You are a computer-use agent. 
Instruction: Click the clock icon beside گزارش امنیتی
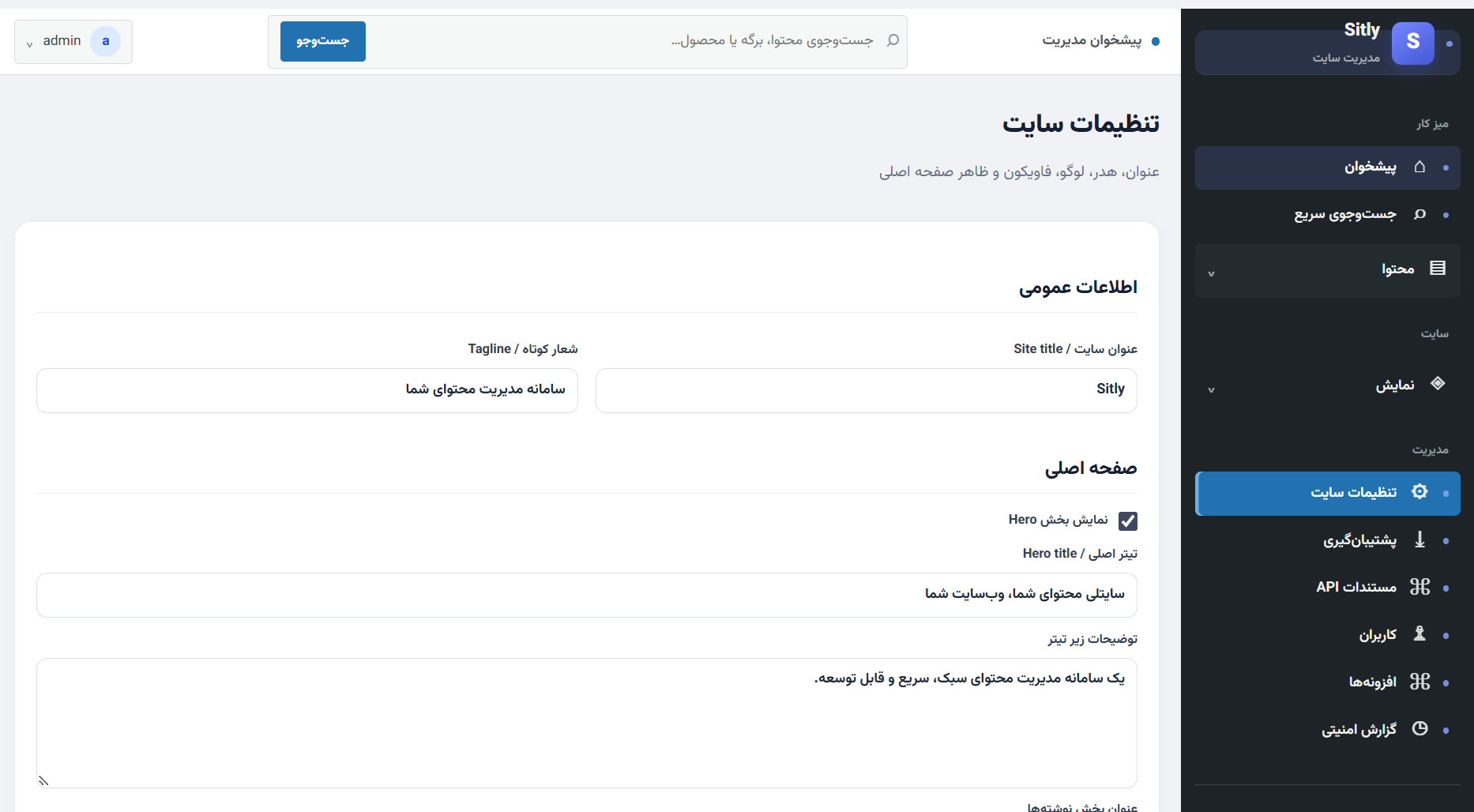pyautogui.click(x=1419, y=728)
